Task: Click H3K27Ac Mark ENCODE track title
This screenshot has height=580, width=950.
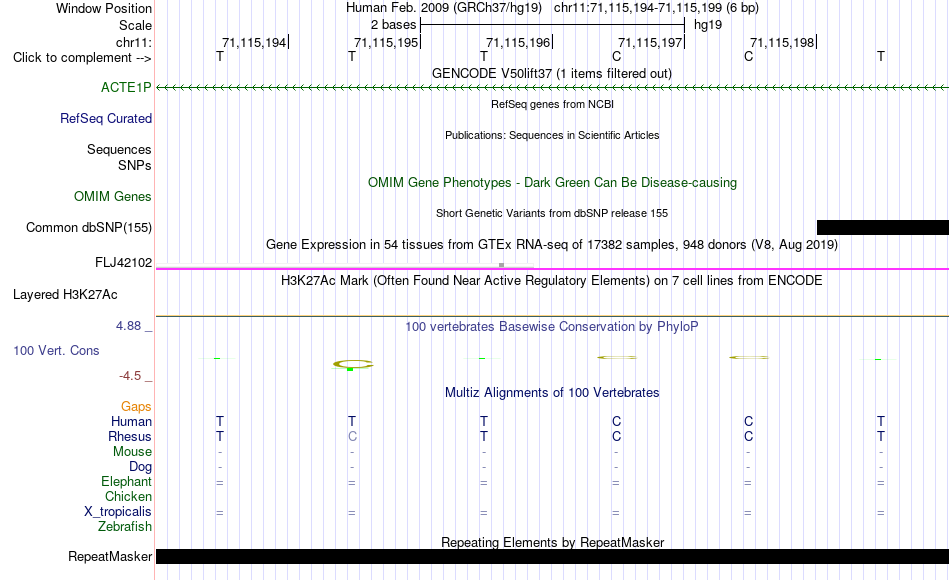Action: tap(552, 281)
